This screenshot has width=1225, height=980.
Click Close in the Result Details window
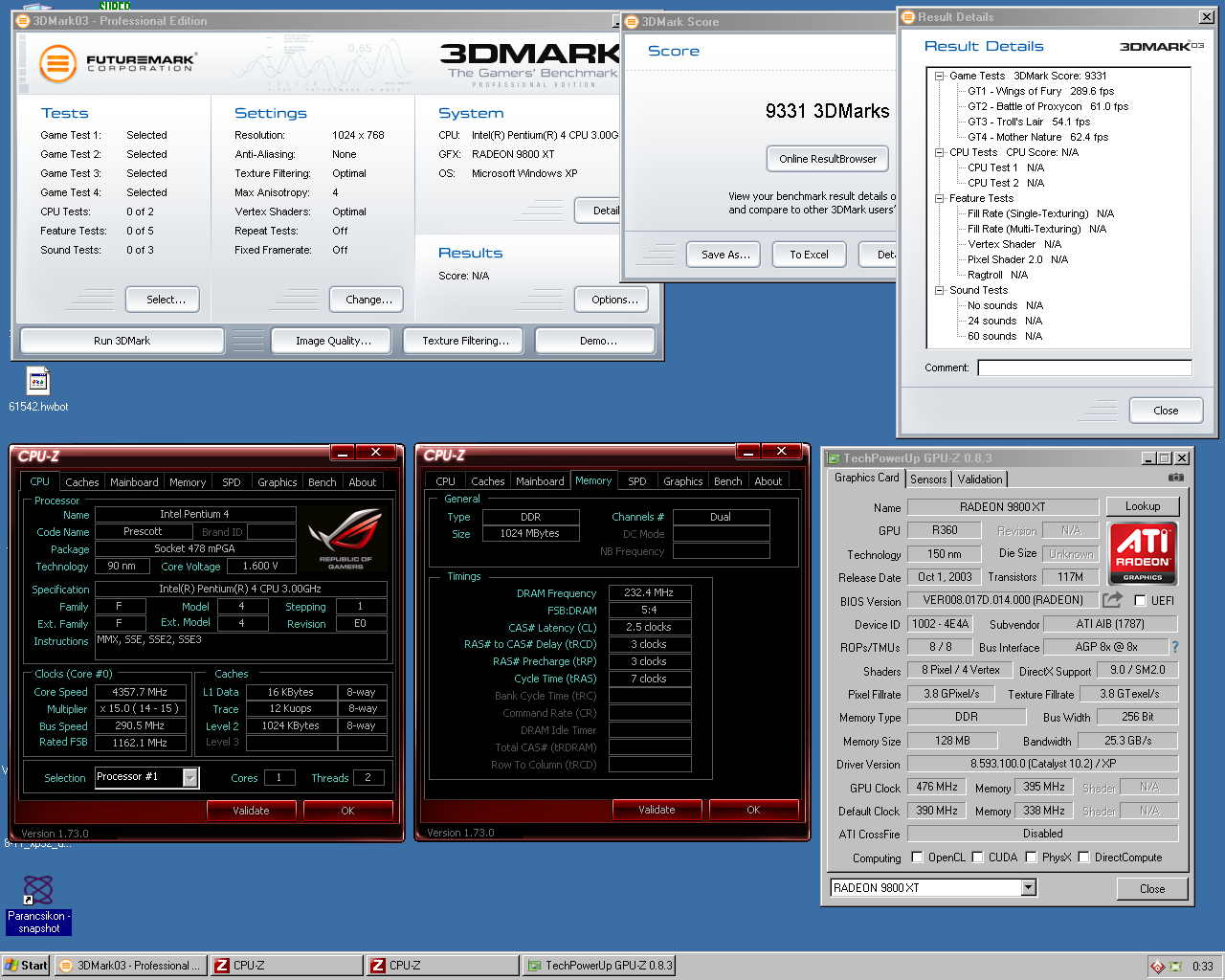click(1166, 411)
